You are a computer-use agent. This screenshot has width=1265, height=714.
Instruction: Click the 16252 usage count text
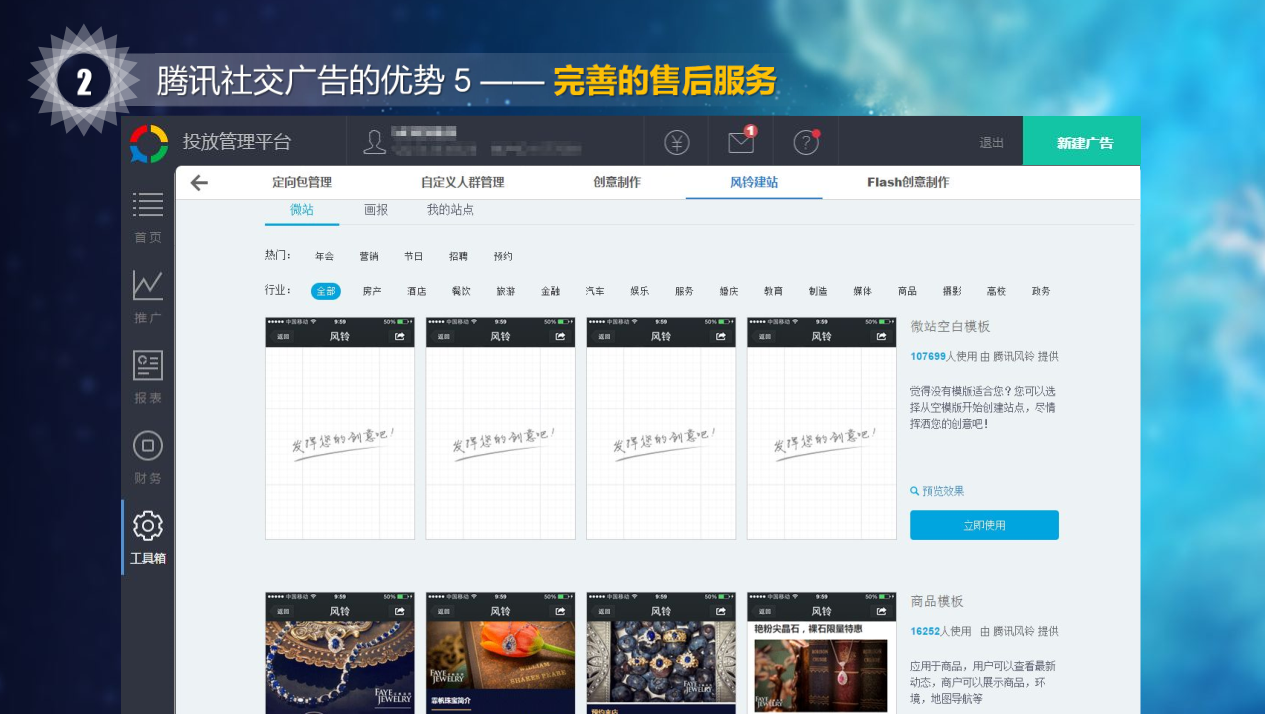pos(925,631)
